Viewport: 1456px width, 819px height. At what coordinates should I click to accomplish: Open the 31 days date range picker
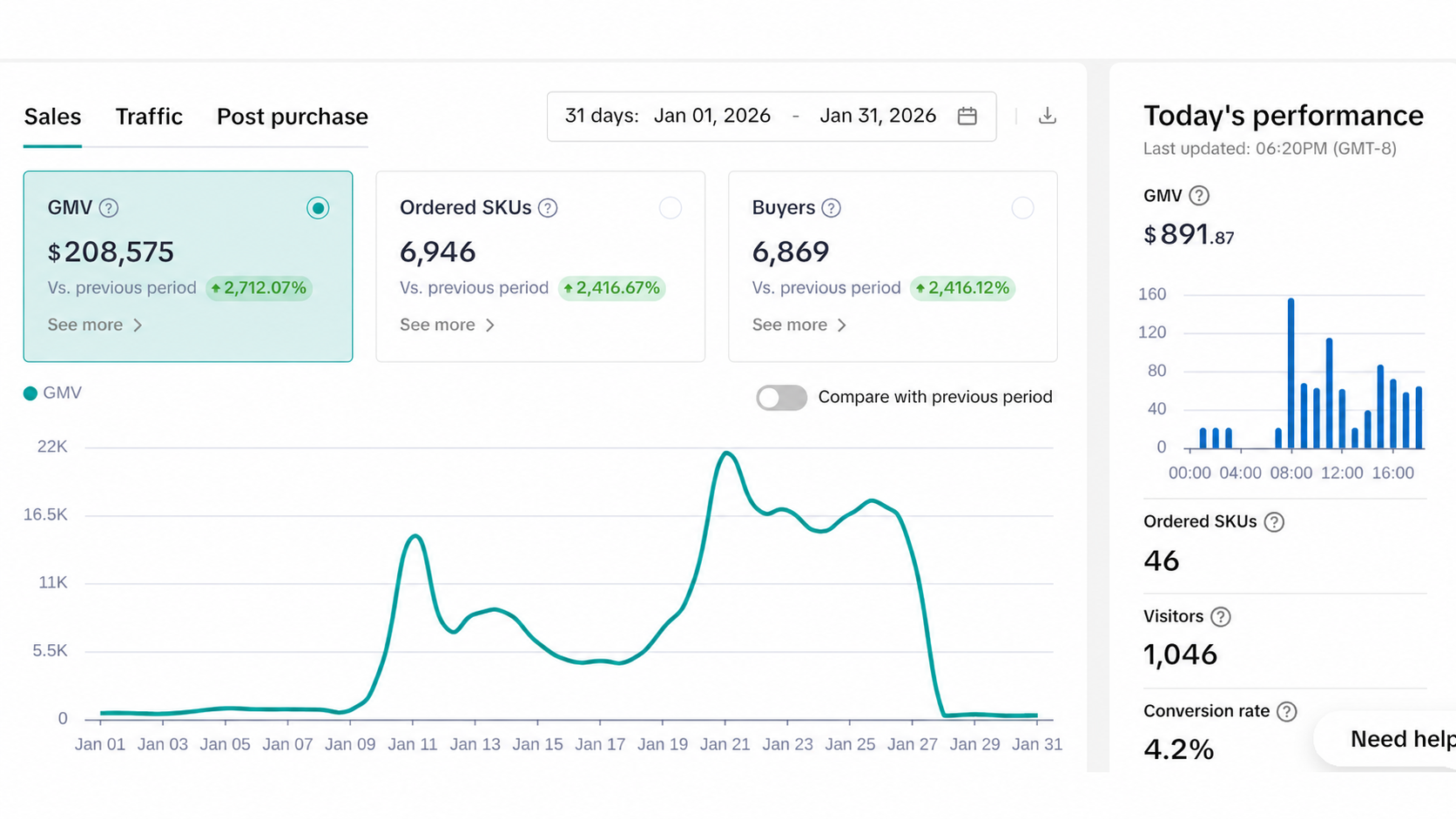coord(772,117)
